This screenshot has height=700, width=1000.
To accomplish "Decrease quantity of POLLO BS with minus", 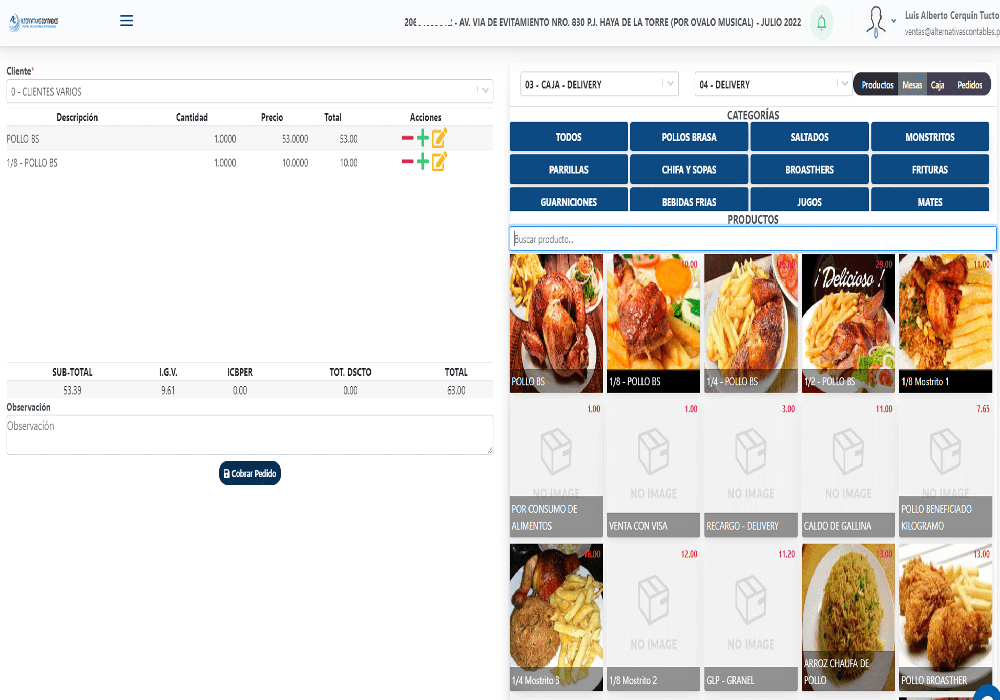I will (x=407, y=139).
